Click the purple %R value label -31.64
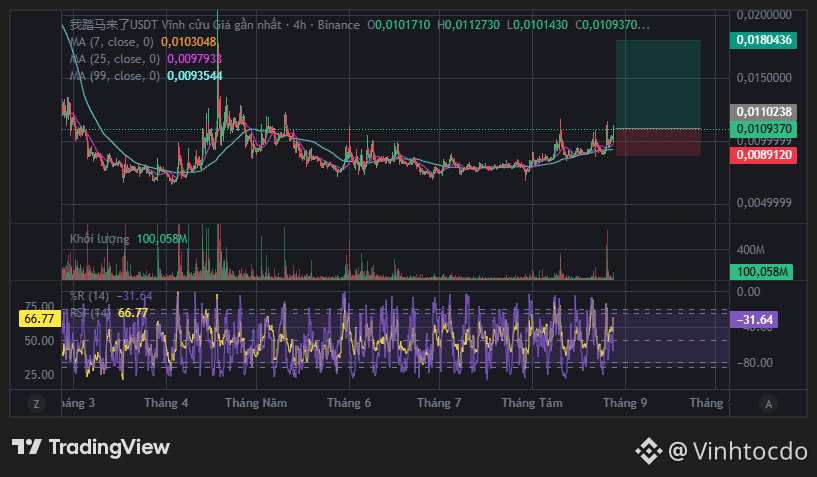The width and height of the screenshot is (817, 477). [754, 320]
